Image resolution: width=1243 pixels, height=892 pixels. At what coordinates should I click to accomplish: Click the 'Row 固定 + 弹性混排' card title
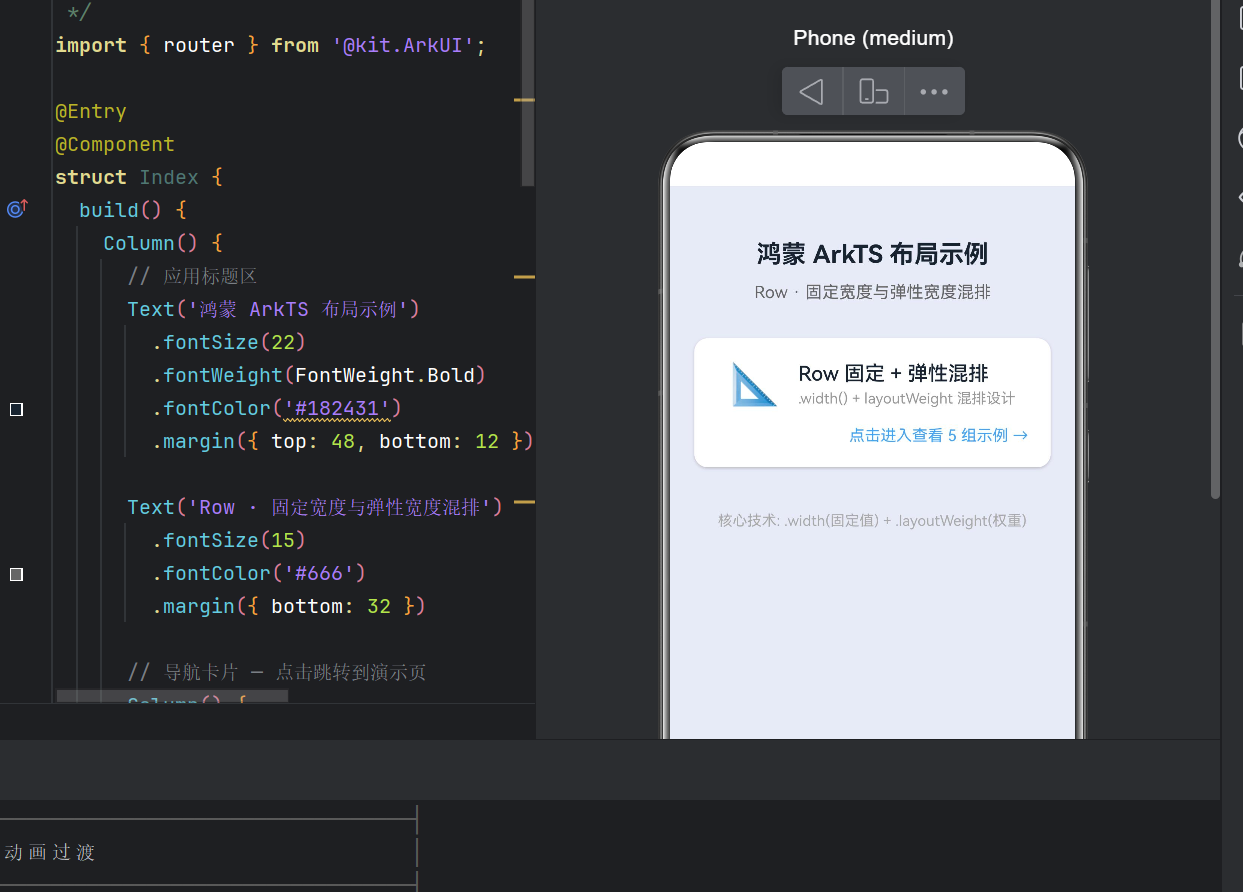[x=893, y=373]
